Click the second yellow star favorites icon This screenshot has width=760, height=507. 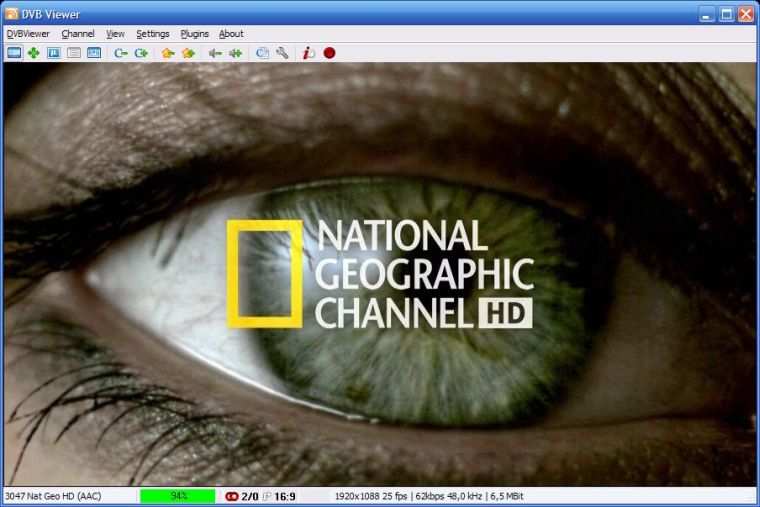(x=188, y=53)
